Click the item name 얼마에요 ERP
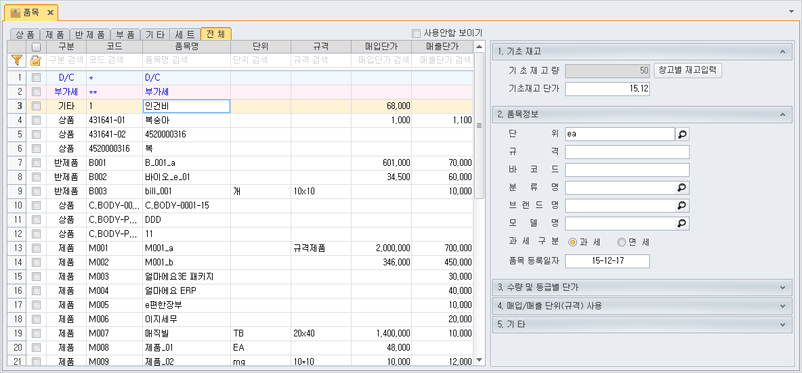This screenshot has width=802, height=373. 186,291
